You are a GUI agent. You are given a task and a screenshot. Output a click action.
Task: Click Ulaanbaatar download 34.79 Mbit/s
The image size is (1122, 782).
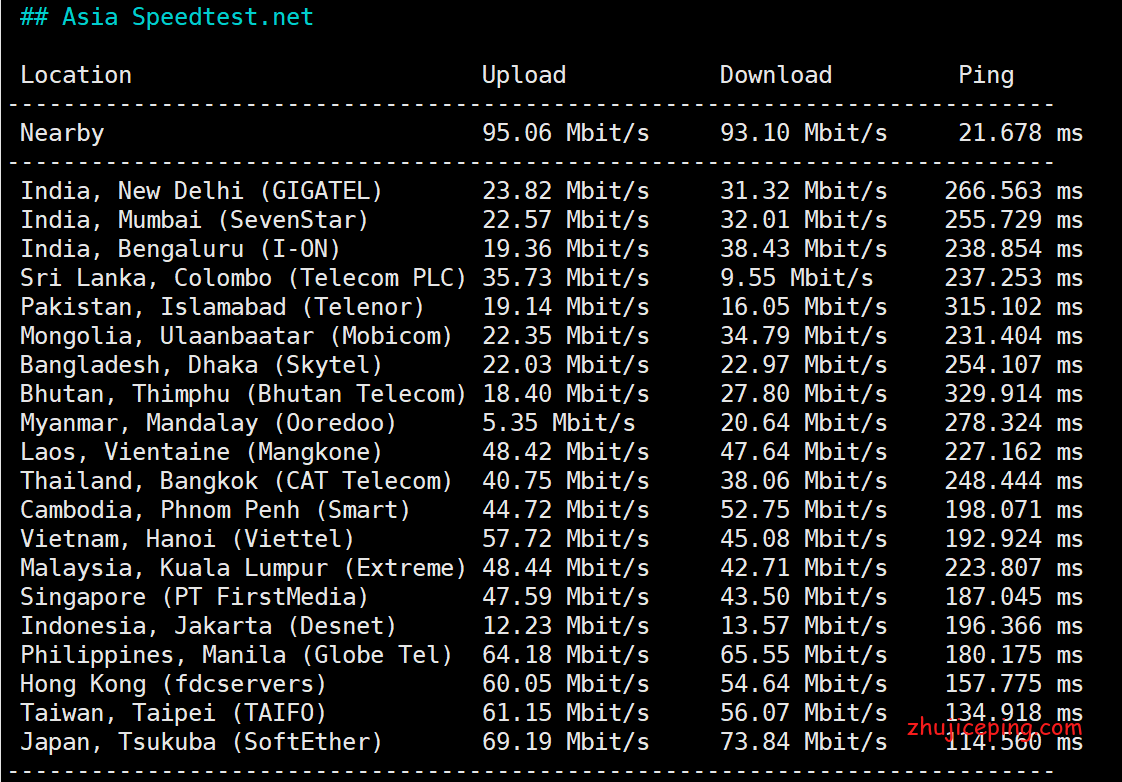click(804, 336)
